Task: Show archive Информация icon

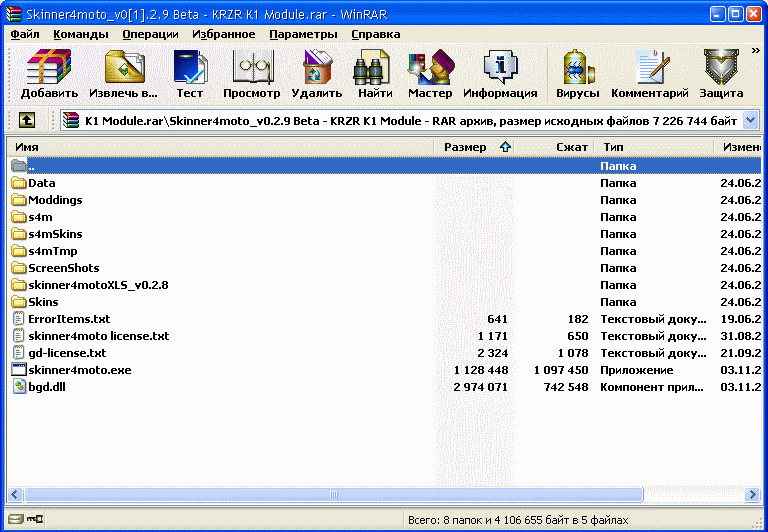Action: pos(500,67)
